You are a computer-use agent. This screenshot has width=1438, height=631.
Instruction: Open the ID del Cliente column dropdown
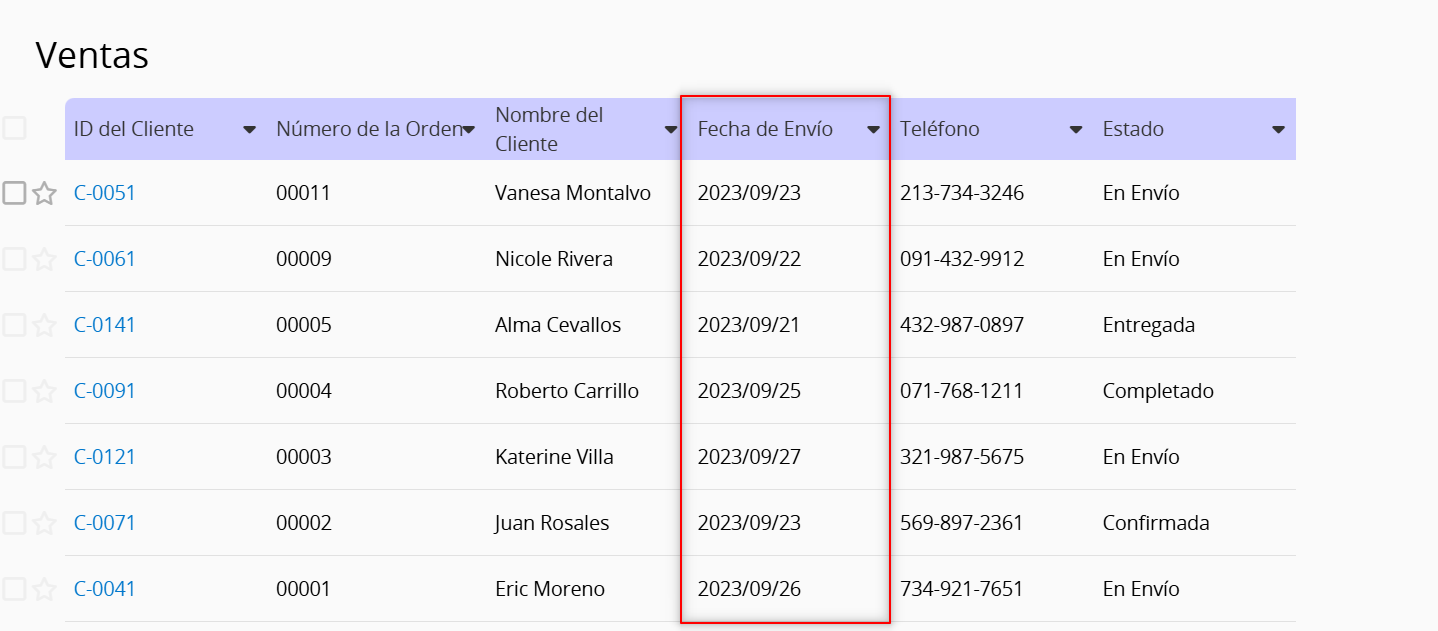[x=249, y=130]
